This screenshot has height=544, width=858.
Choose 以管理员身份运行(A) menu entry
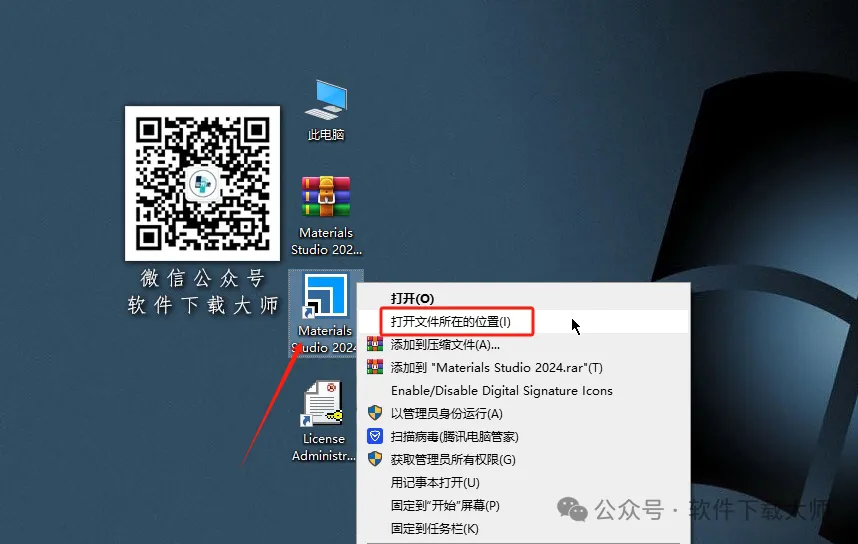click(x=523, y=413)
